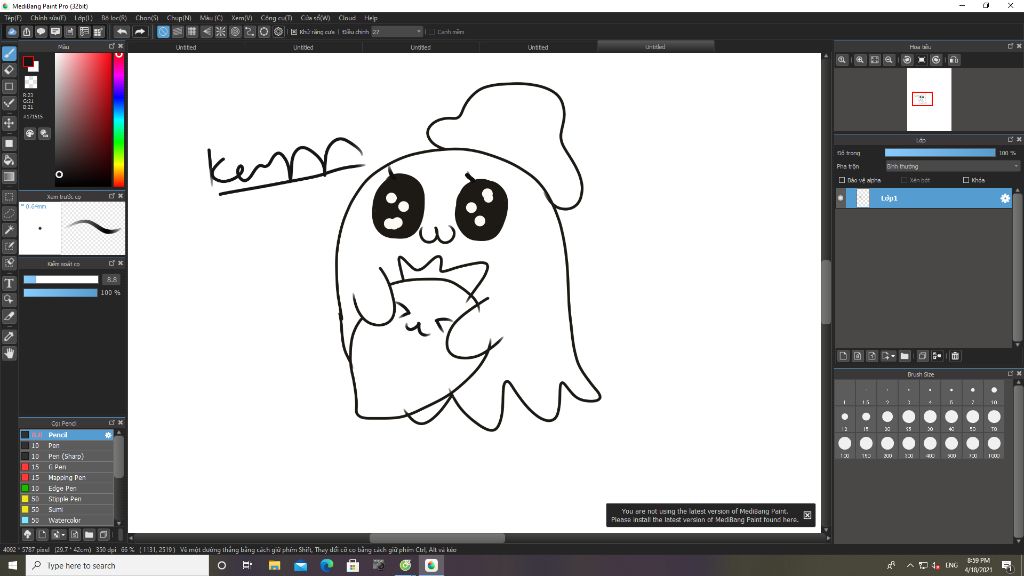Check the Bảo vệ alpha option
Viewport: 1024px width, 576px height.
tap(842, 180)
